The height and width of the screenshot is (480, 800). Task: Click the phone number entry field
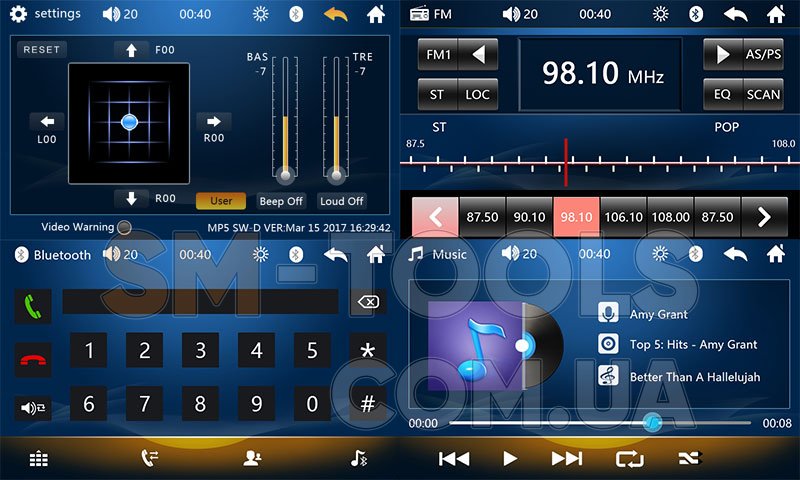[200, 302]
